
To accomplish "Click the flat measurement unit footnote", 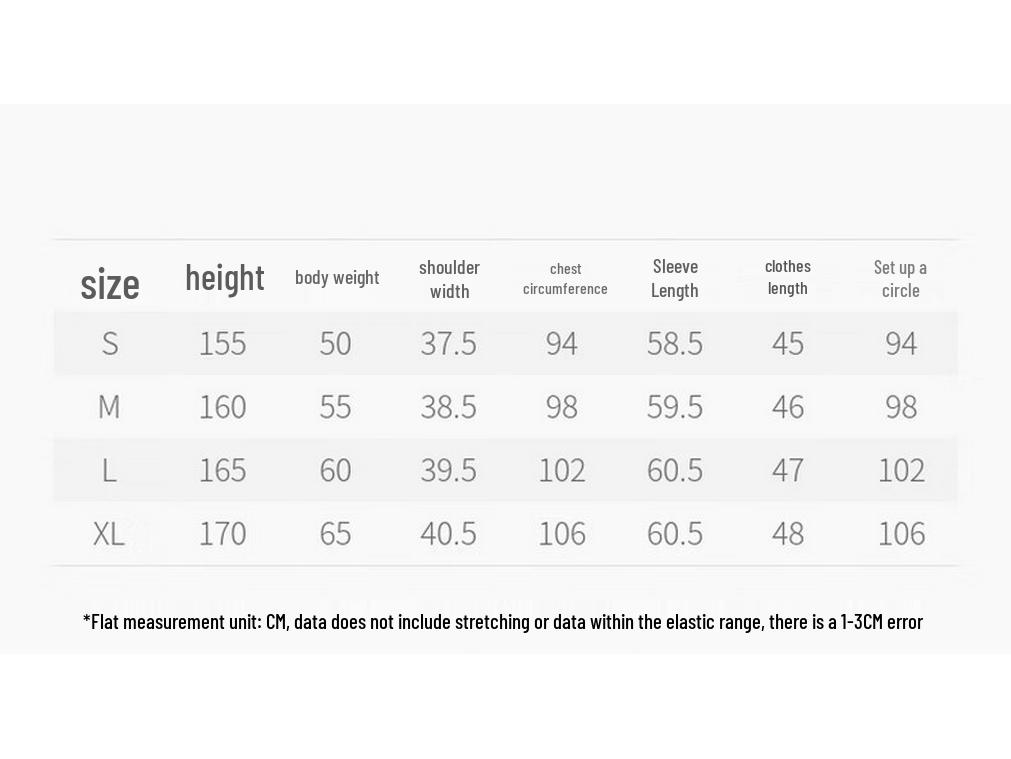I will point(503,622).
